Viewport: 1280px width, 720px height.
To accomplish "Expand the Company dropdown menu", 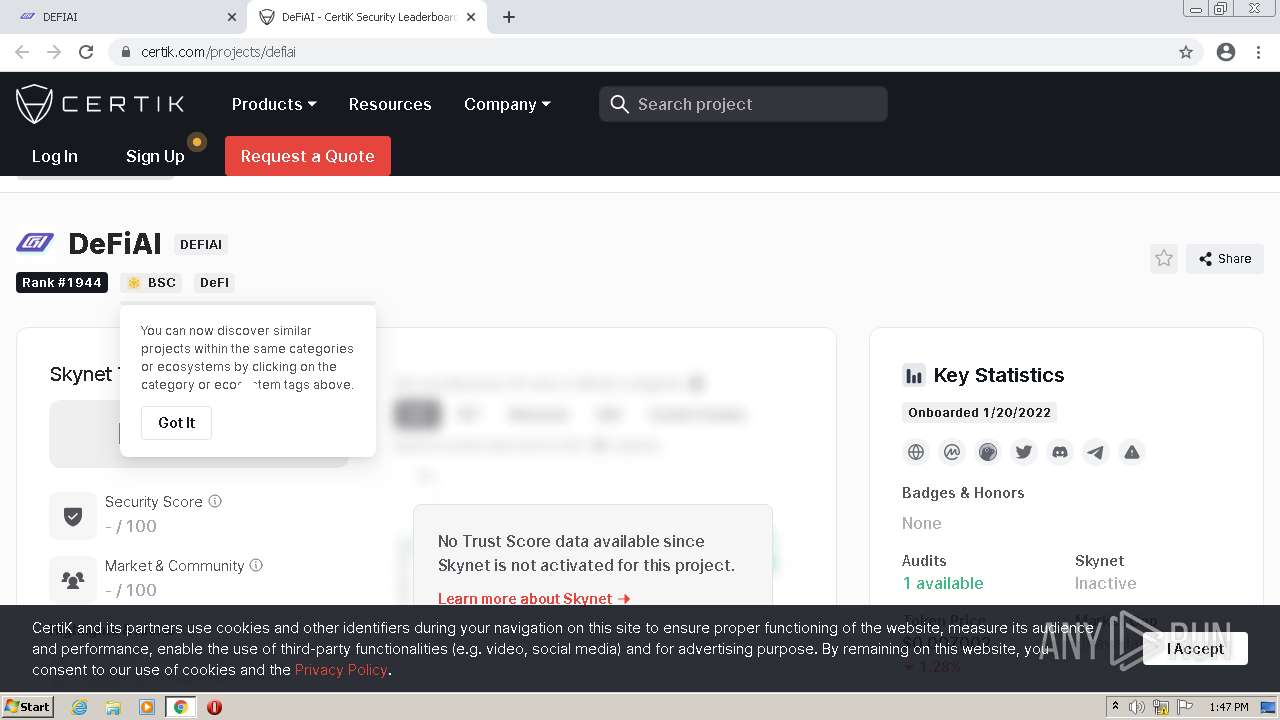I will [507, 104].
